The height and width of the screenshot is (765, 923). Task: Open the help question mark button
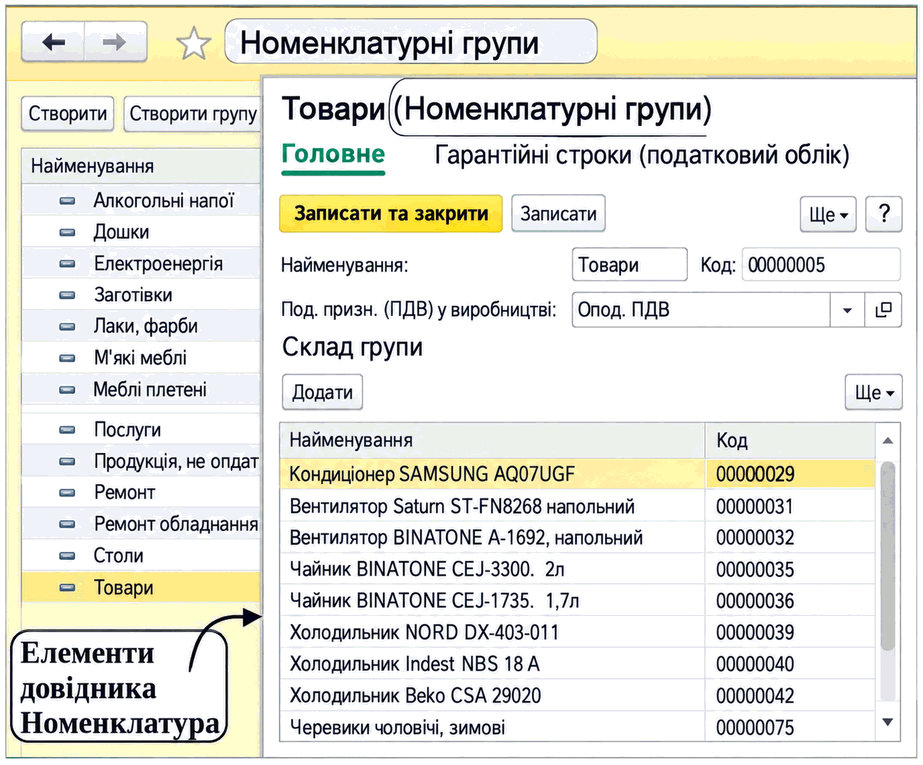884,214
